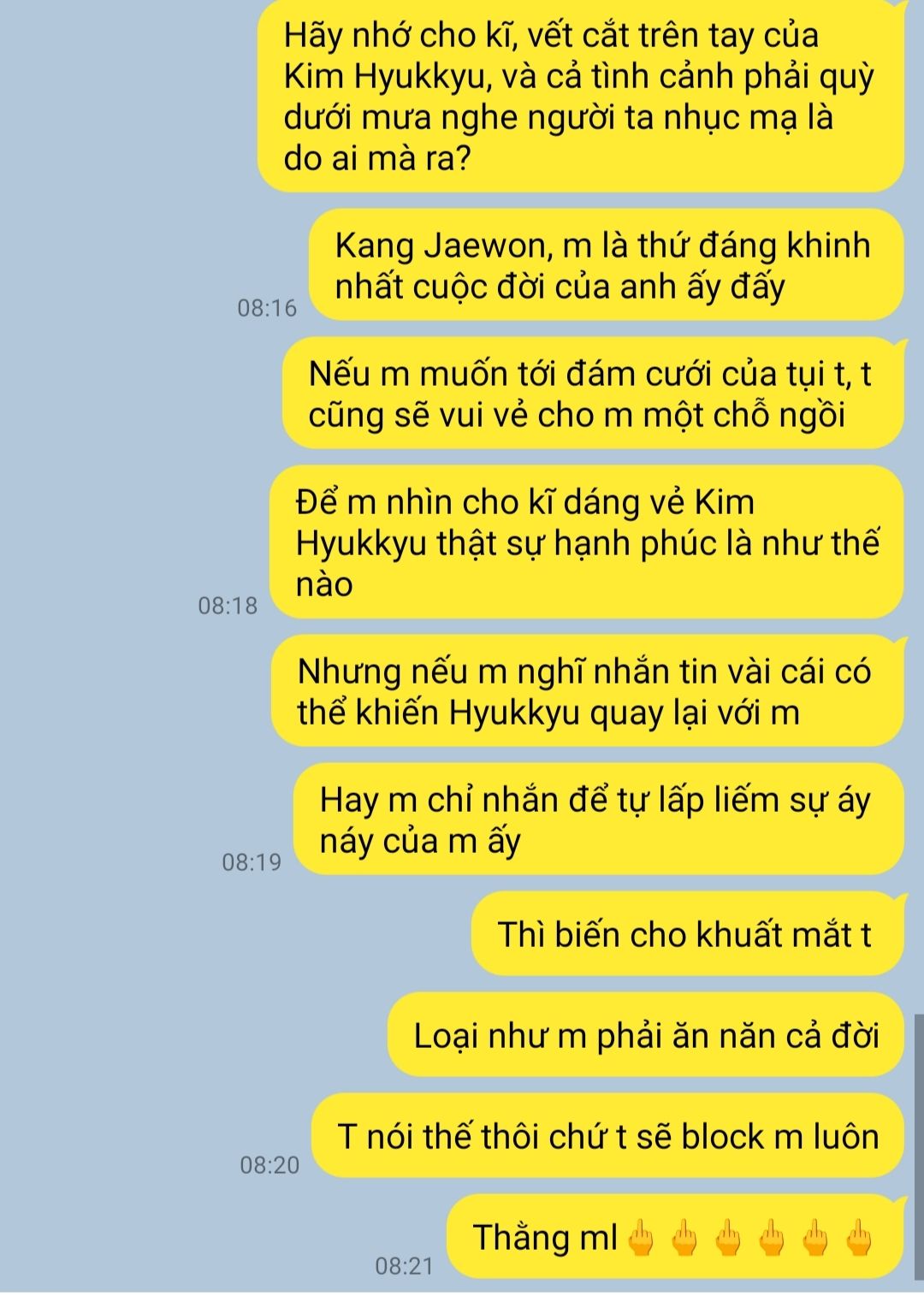The height and width of the screenshot is (1296, 924).
Task: Select the bubble mentioning 'thật sự hạnh phúc'
Action: 587,542
